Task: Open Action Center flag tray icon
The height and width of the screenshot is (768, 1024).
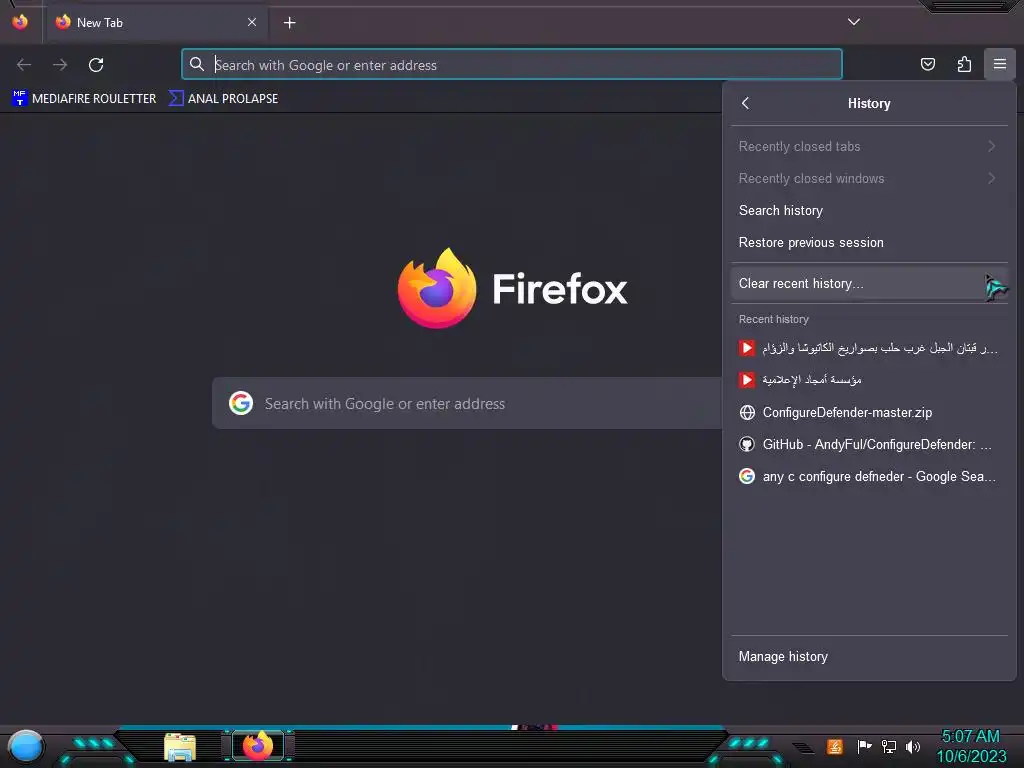Action: [864, 746]
